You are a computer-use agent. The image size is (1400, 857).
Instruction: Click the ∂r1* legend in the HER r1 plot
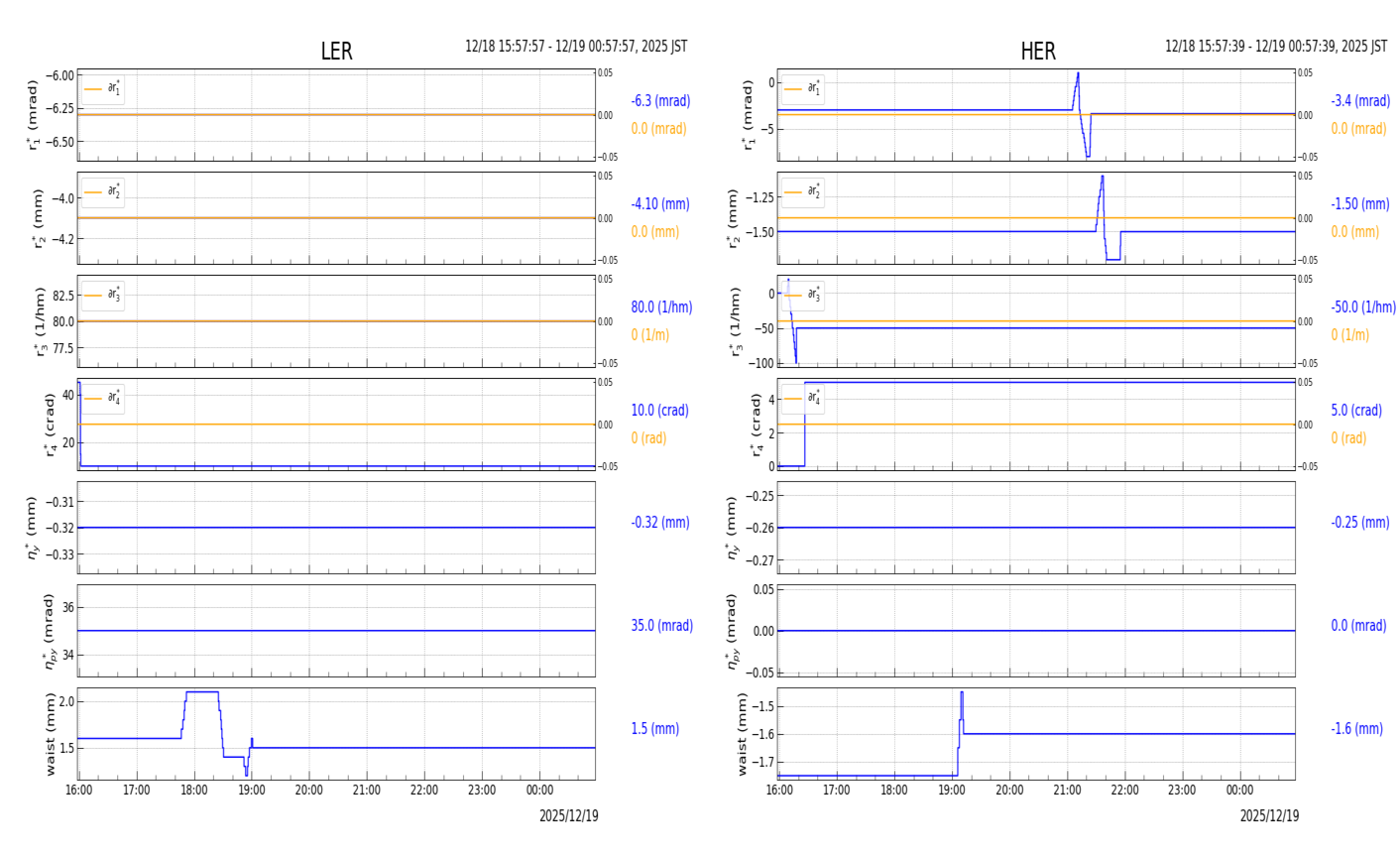point(803,89)
